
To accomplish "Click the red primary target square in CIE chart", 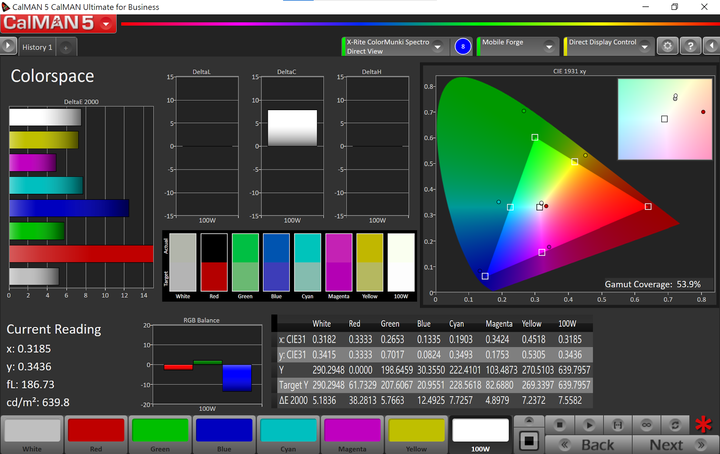I will coord(648,207).
